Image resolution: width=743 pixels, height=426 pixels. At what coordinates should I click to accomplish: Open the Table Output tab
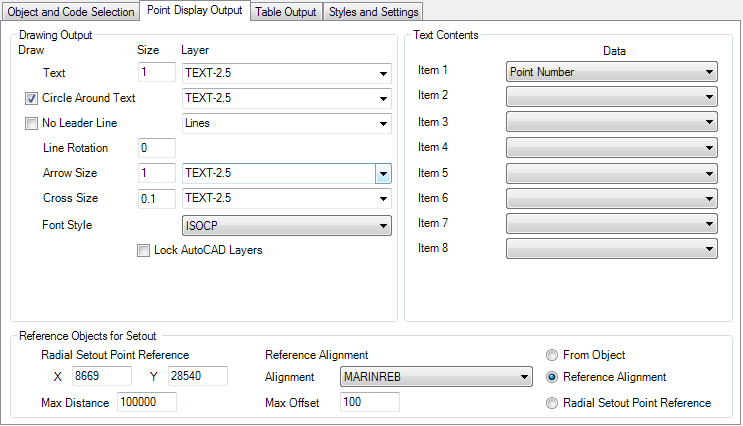pyautogui.click(x=285, y=12)
